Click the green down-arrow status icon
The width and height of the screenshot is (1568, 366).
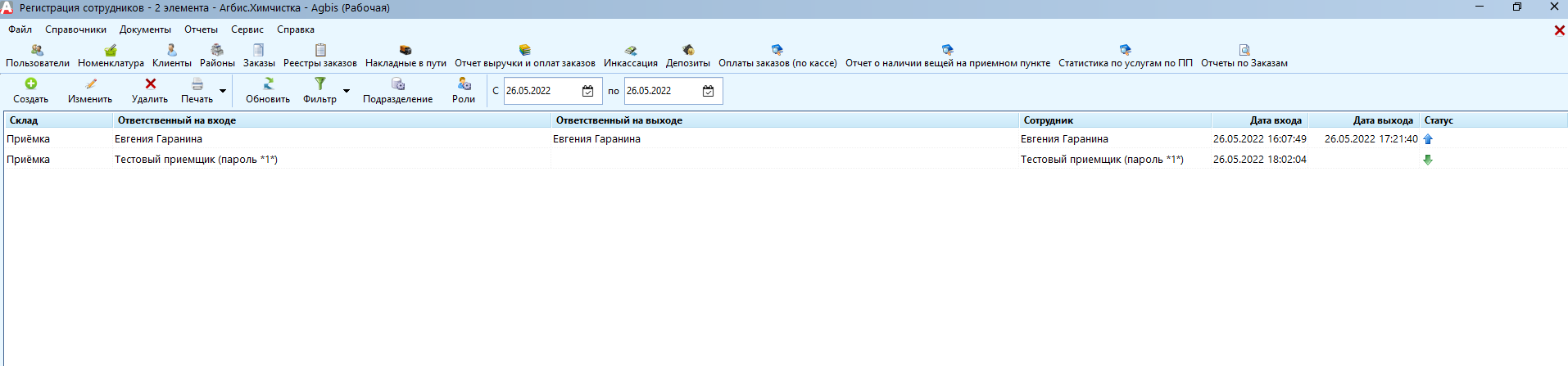[x=1428, y=160]
